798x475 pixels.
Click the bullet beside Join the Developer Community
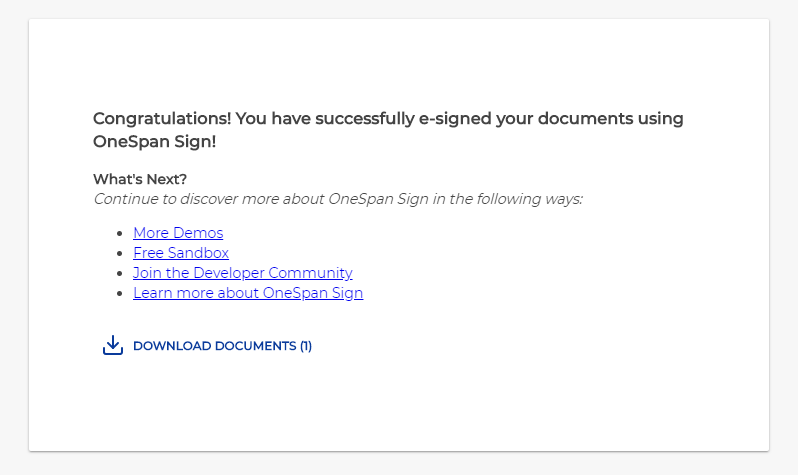pos(120,273)
